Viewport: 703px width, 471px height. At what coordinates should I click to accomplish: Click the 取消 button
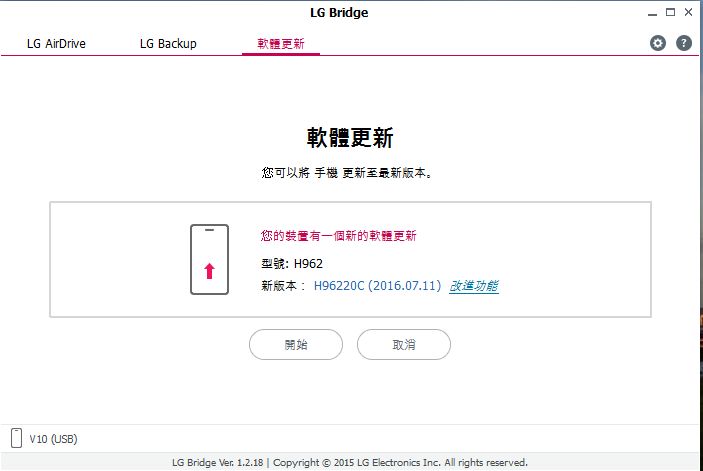point(404,344)
